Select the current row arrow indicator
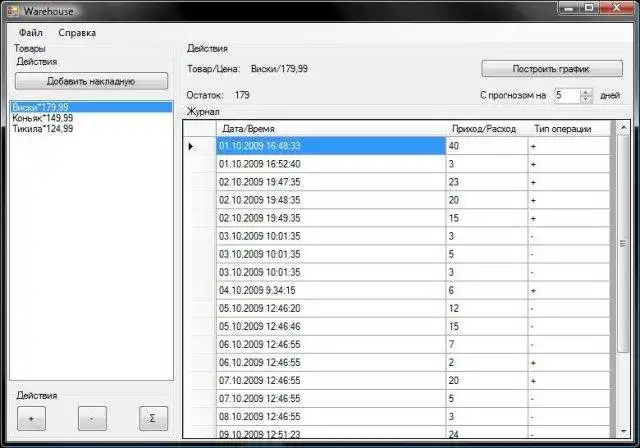 (x=191, y=146)
